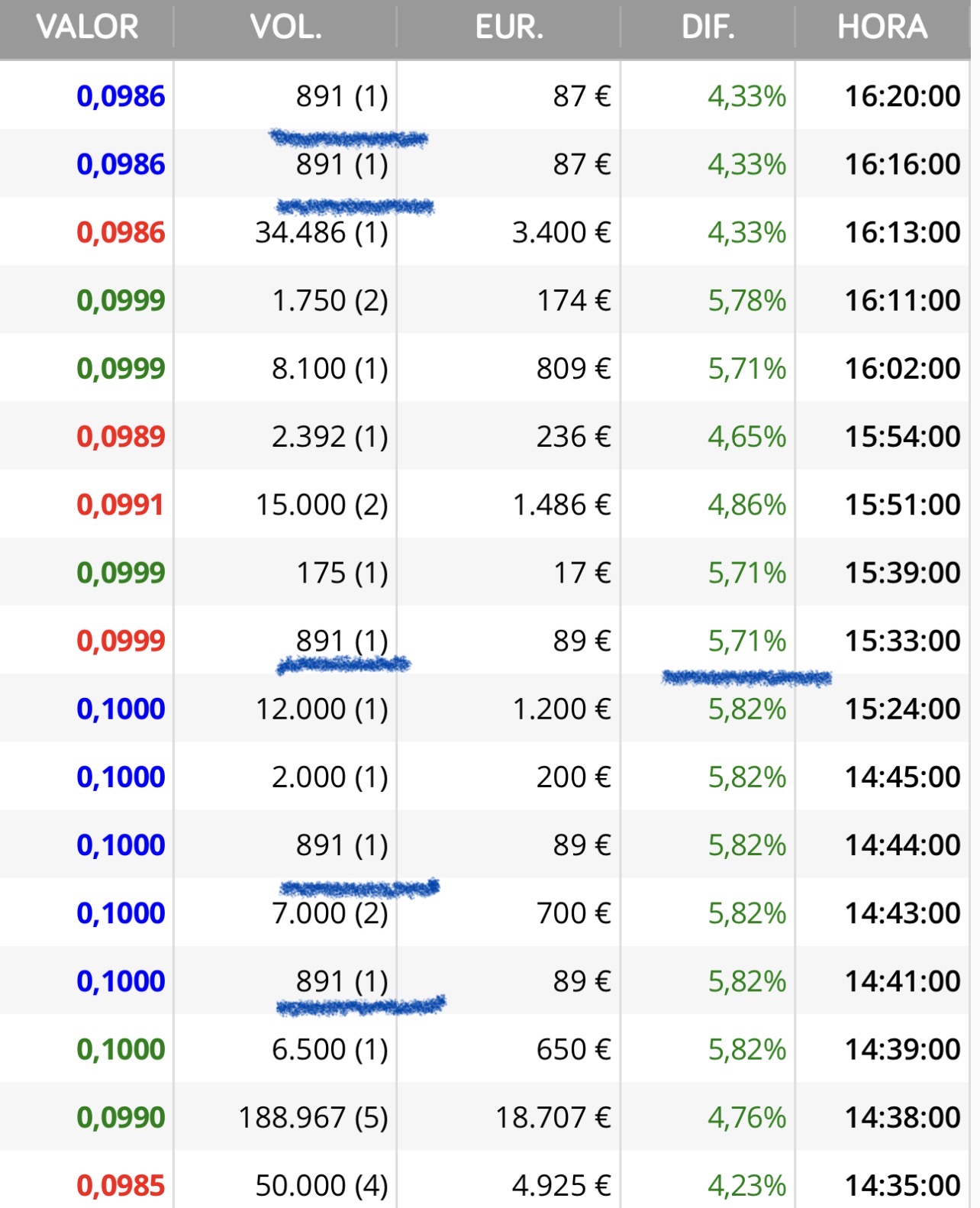Select the DIF. column header
The height and width of the screenshot is (1208, 980).
(x=708, y=27)
